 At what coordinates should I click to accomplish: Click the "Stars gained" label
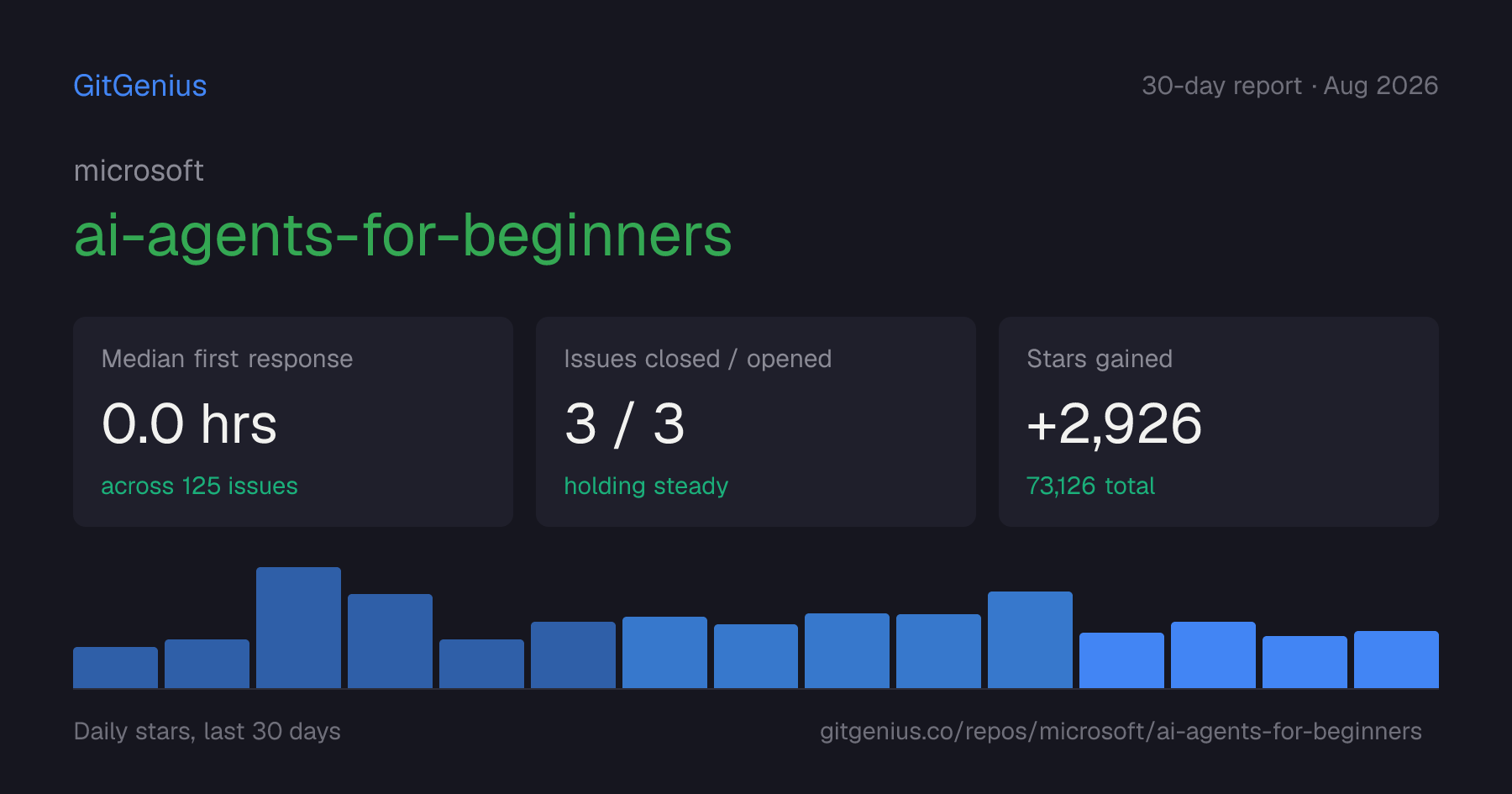[x=1100, y=359]
